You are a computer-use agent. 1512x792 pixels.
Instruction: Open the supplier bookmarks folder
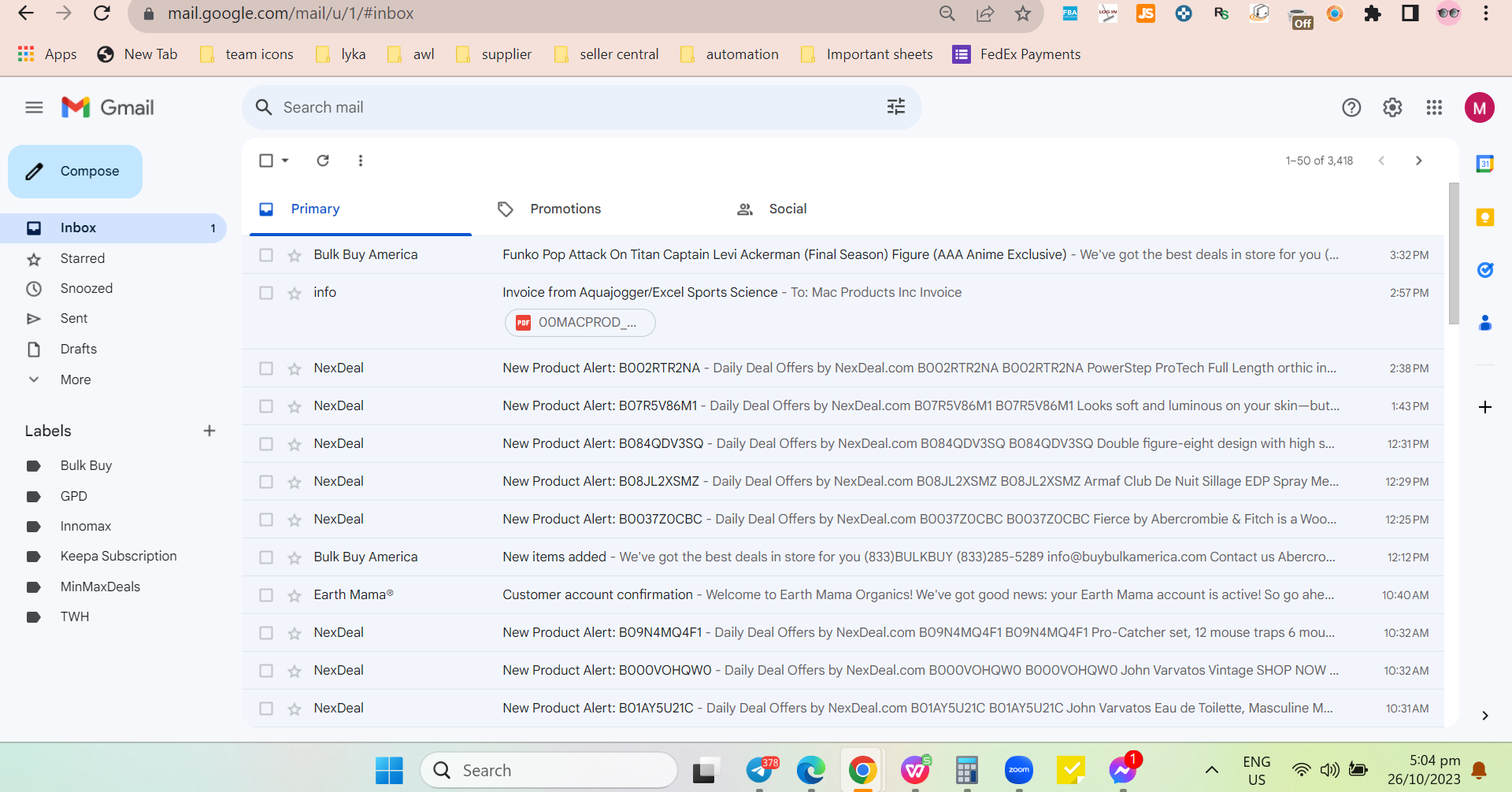point(494,54)
